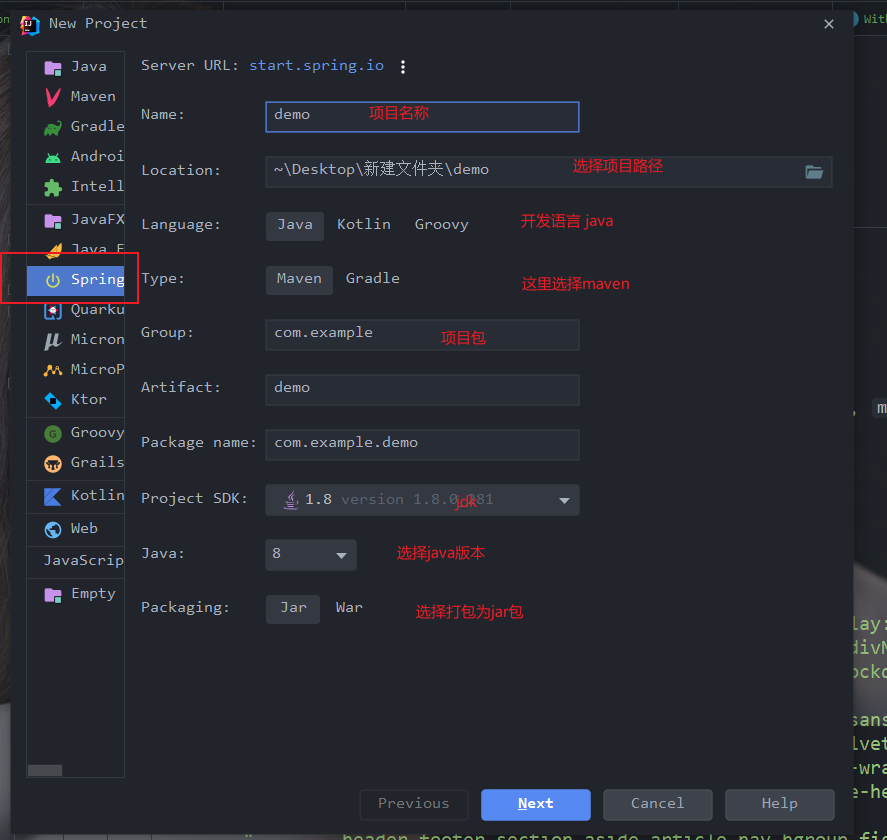887x840 pixels.
Task: Cancel the New Project dialog
Action: pyautogui.click(x=657, y=804)
